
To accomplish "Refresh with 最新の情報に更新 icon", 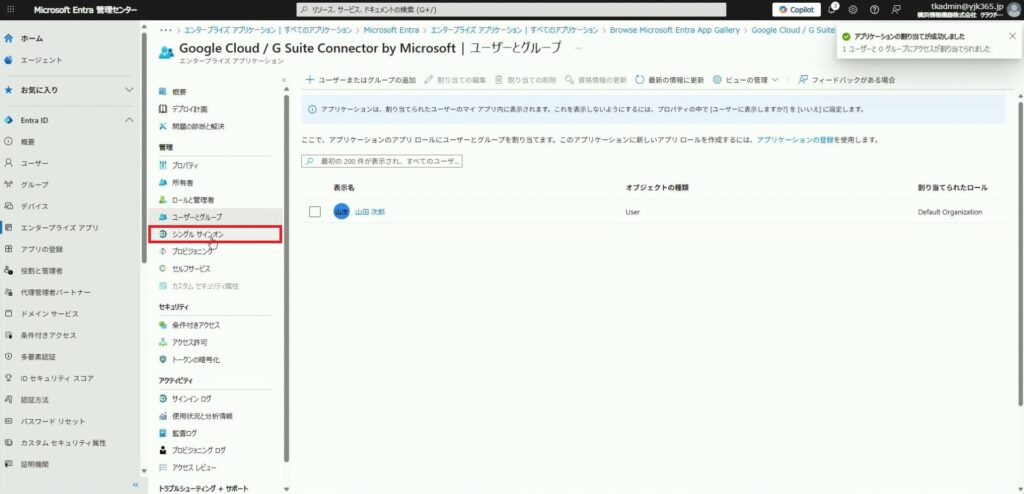I will click(639, 79).
